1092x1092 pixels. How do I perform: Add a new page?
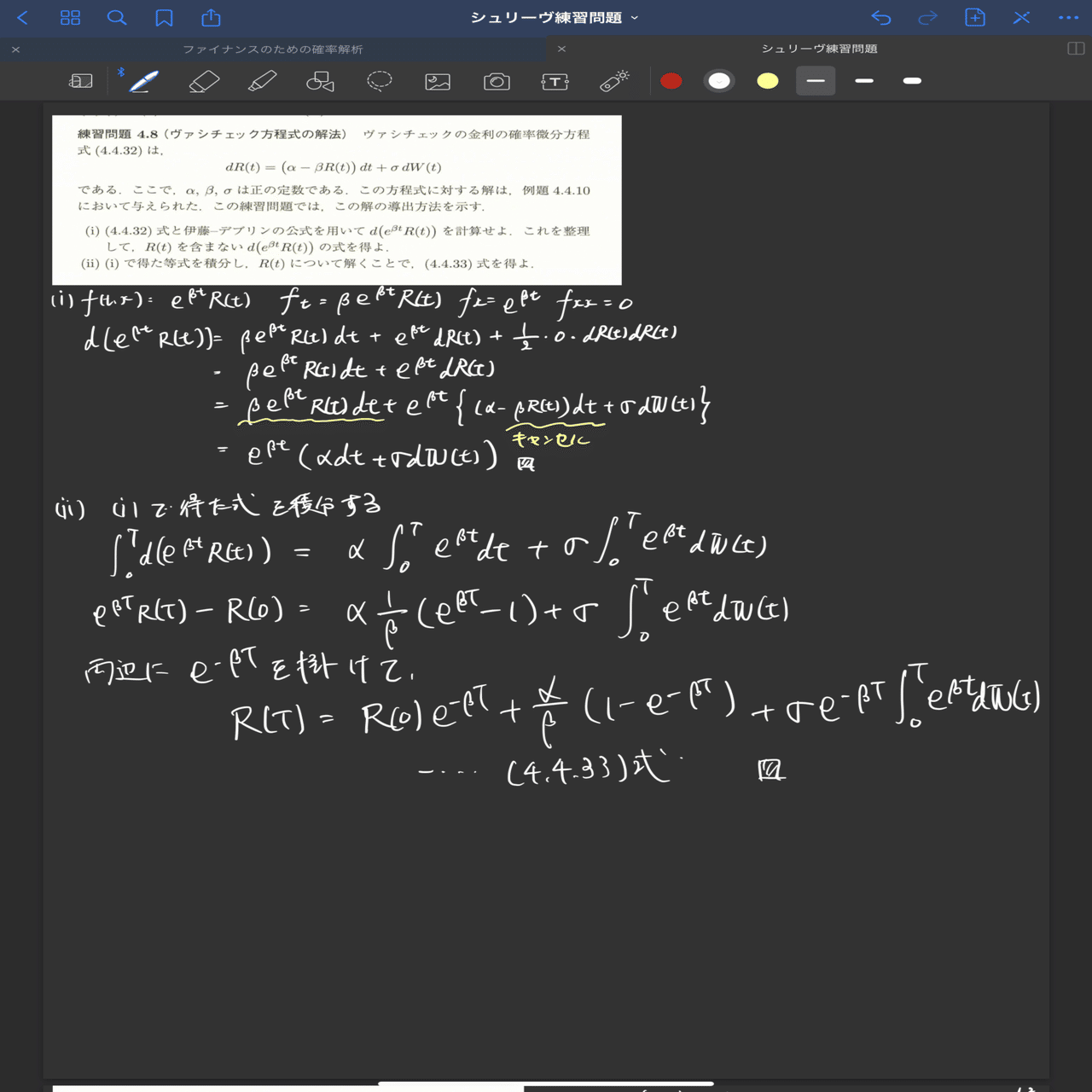pyautogui.click(x=975, y=17)
